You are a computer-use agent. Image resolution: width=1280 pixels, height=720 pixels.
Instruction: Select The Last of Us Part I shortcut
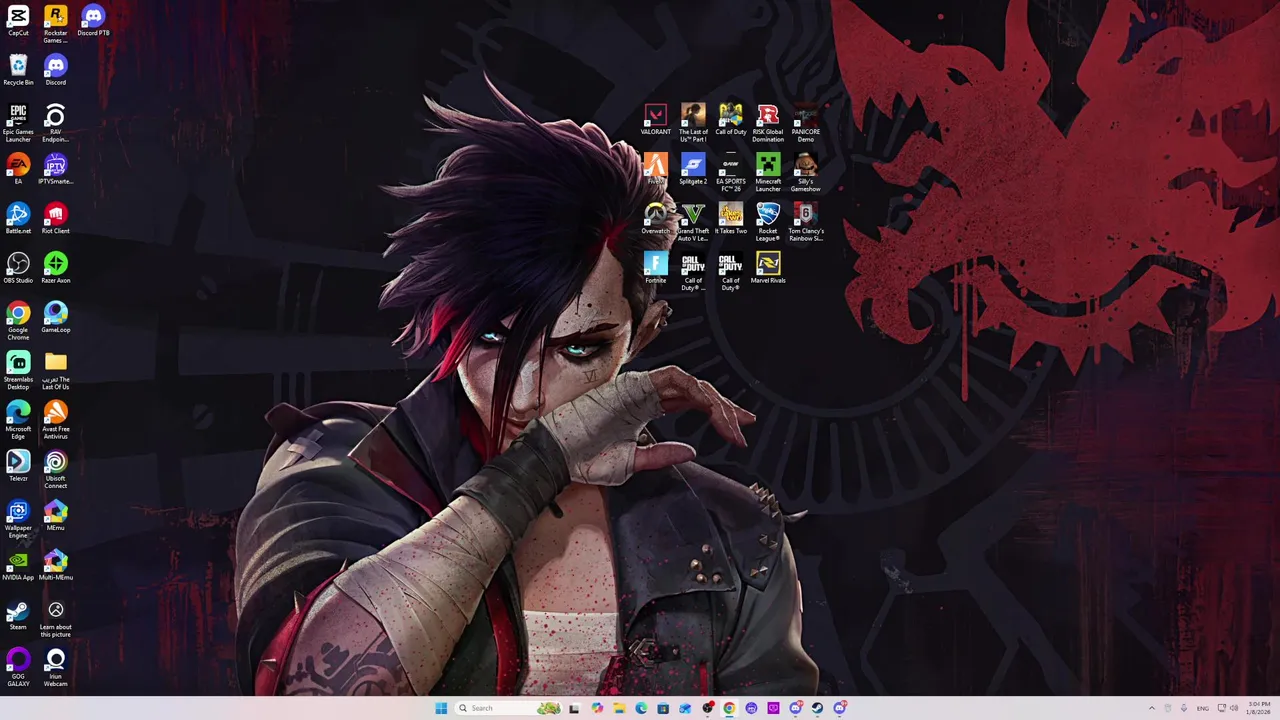[x=693, y=123]
